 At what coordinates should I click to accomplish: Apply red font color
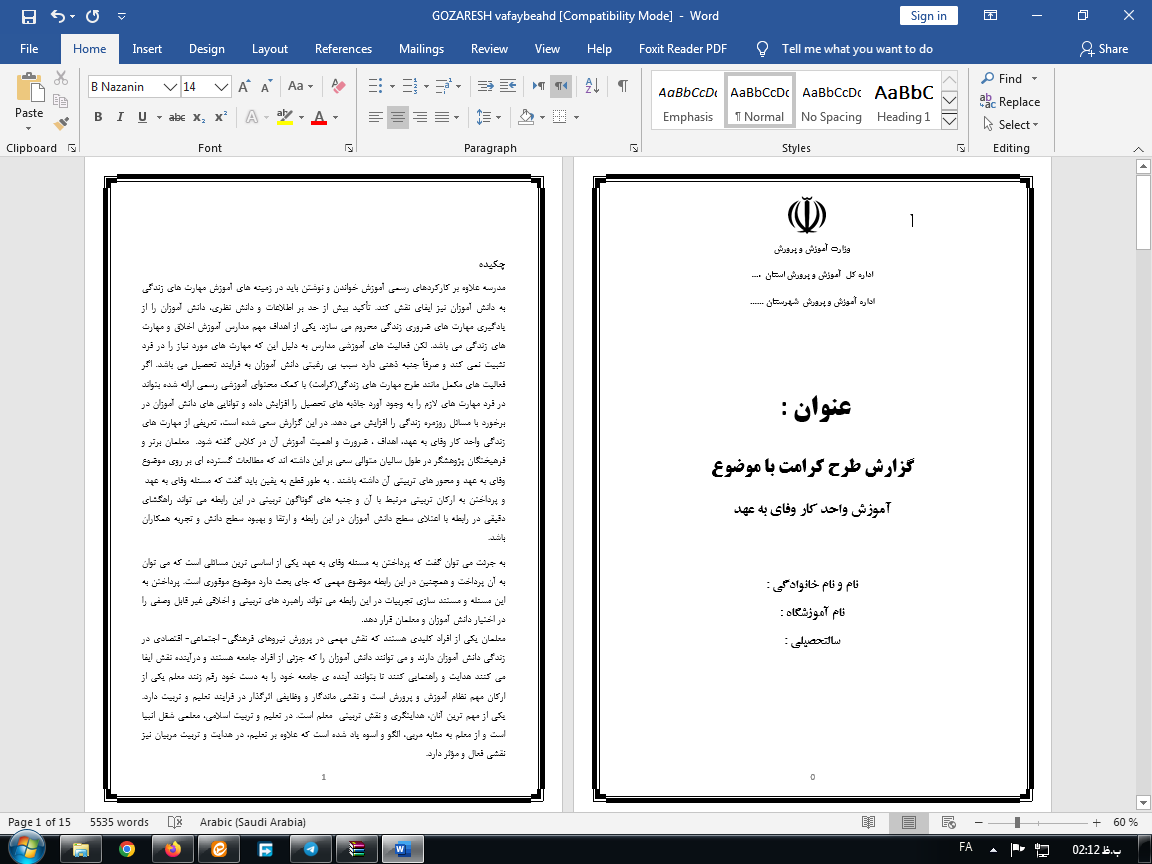pos(318,117)
